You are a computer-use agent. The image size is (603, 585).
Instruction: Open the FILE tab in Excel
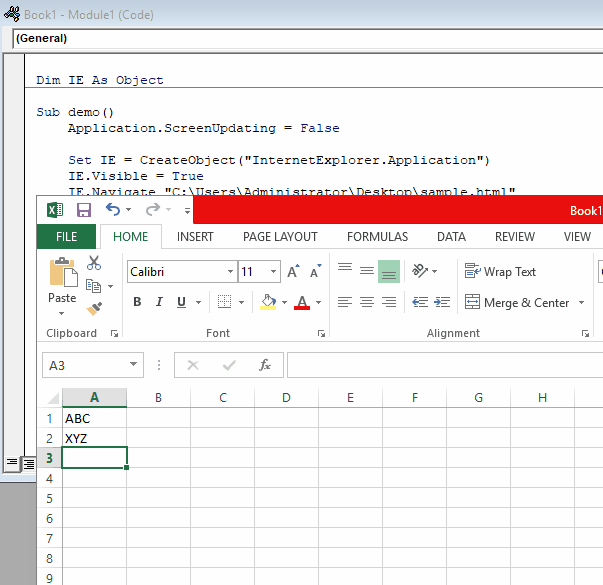coord(67,237)
